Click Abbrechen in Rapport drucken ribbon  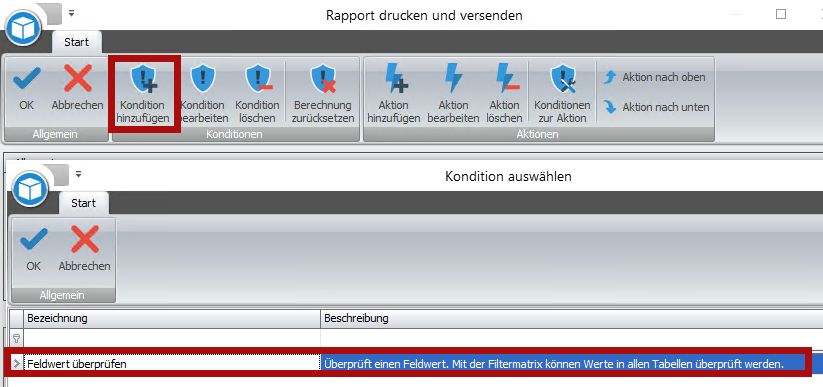click(78, 88)
